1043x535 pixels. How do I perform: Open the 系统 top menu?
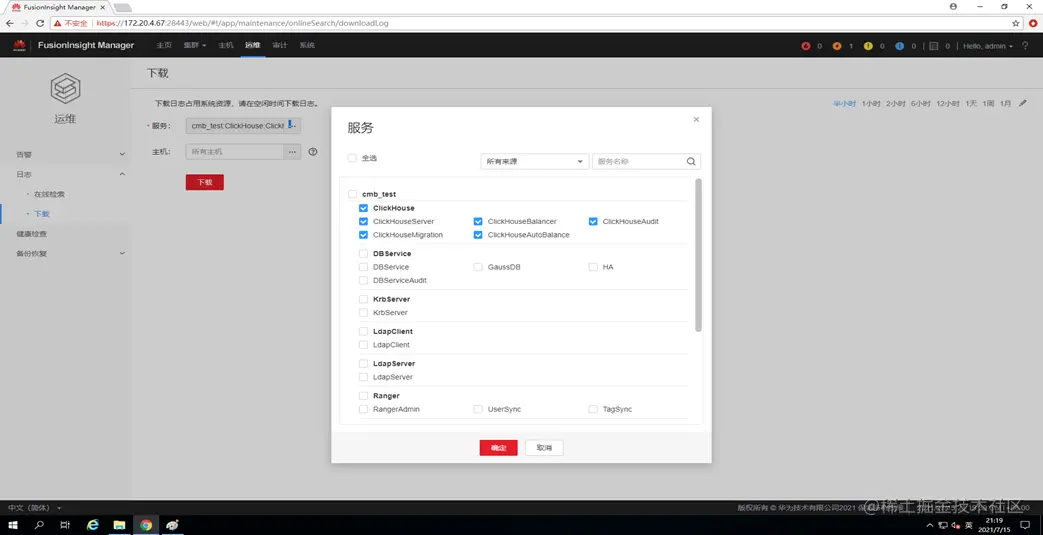[x=307, y=45]
